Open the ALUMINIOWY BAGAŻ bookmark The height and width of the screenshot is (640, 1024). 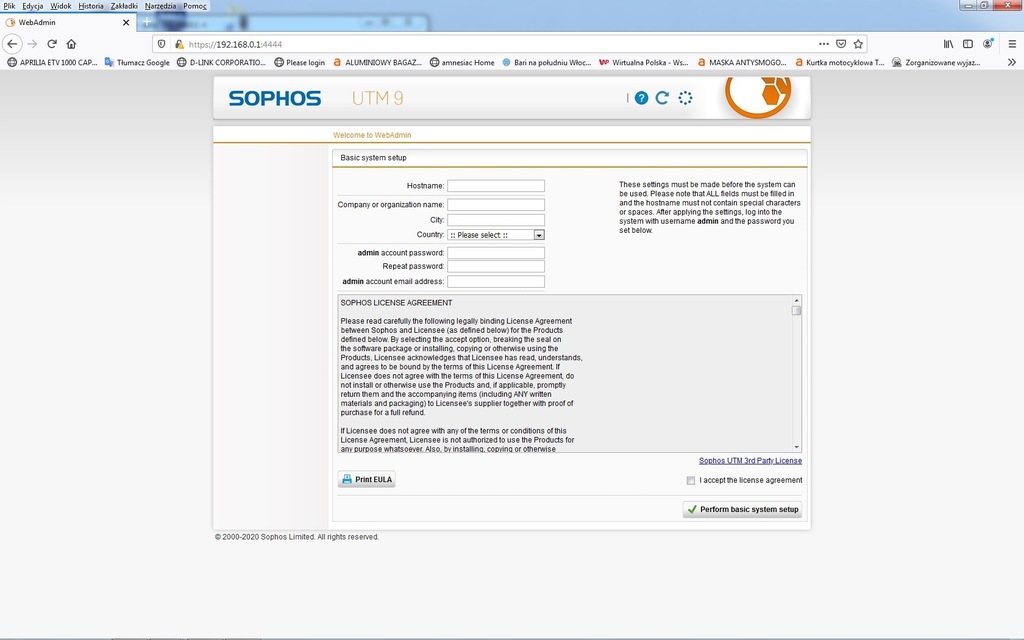pyautogui.click(x=377, y=63)
